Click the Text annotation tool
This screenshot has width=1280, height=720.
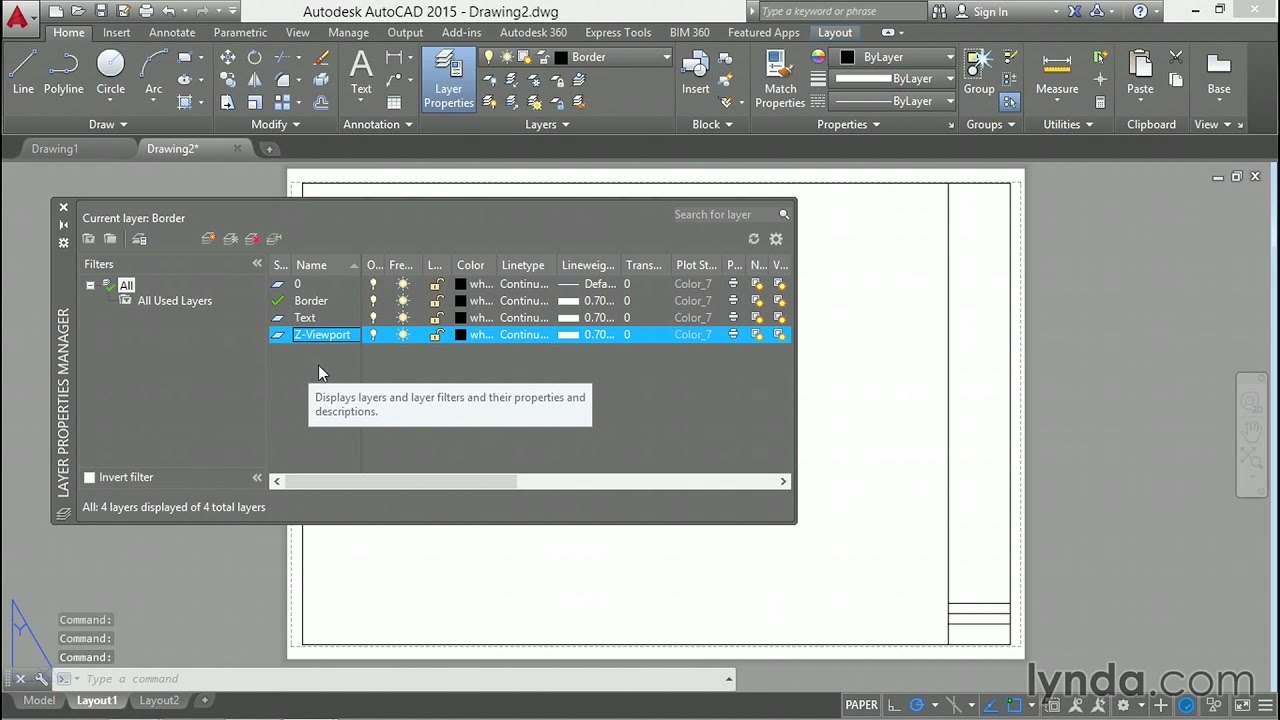(x=361, y=74)
